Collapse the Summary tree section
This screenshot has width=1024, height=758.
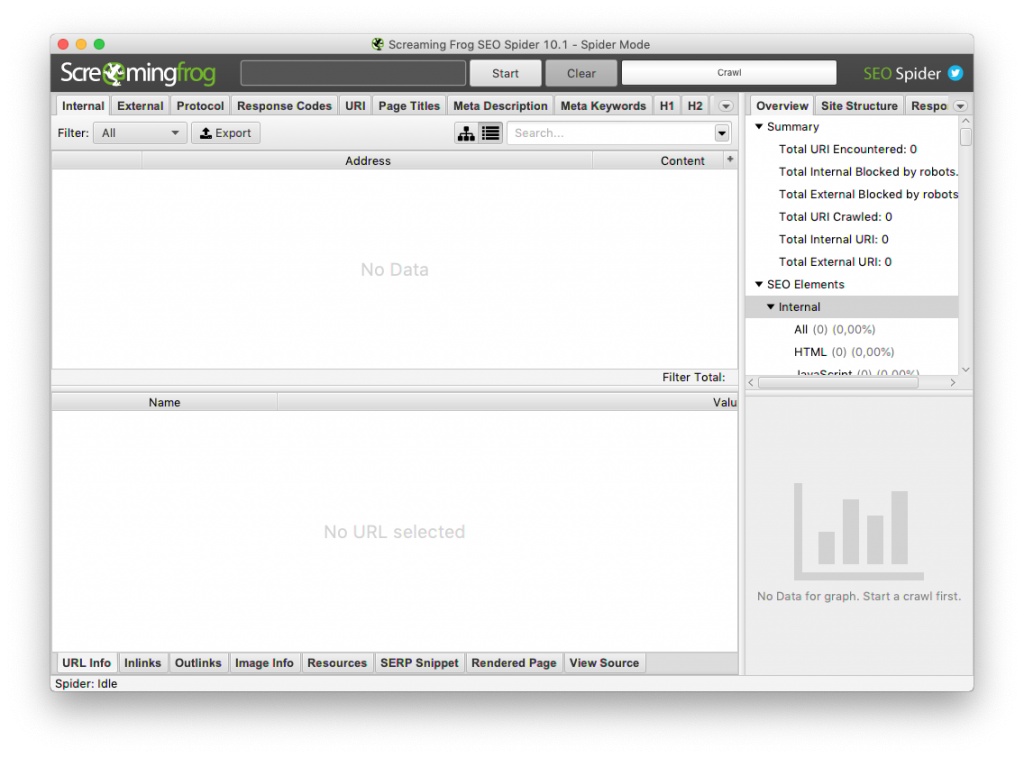[x=759, y=127]
